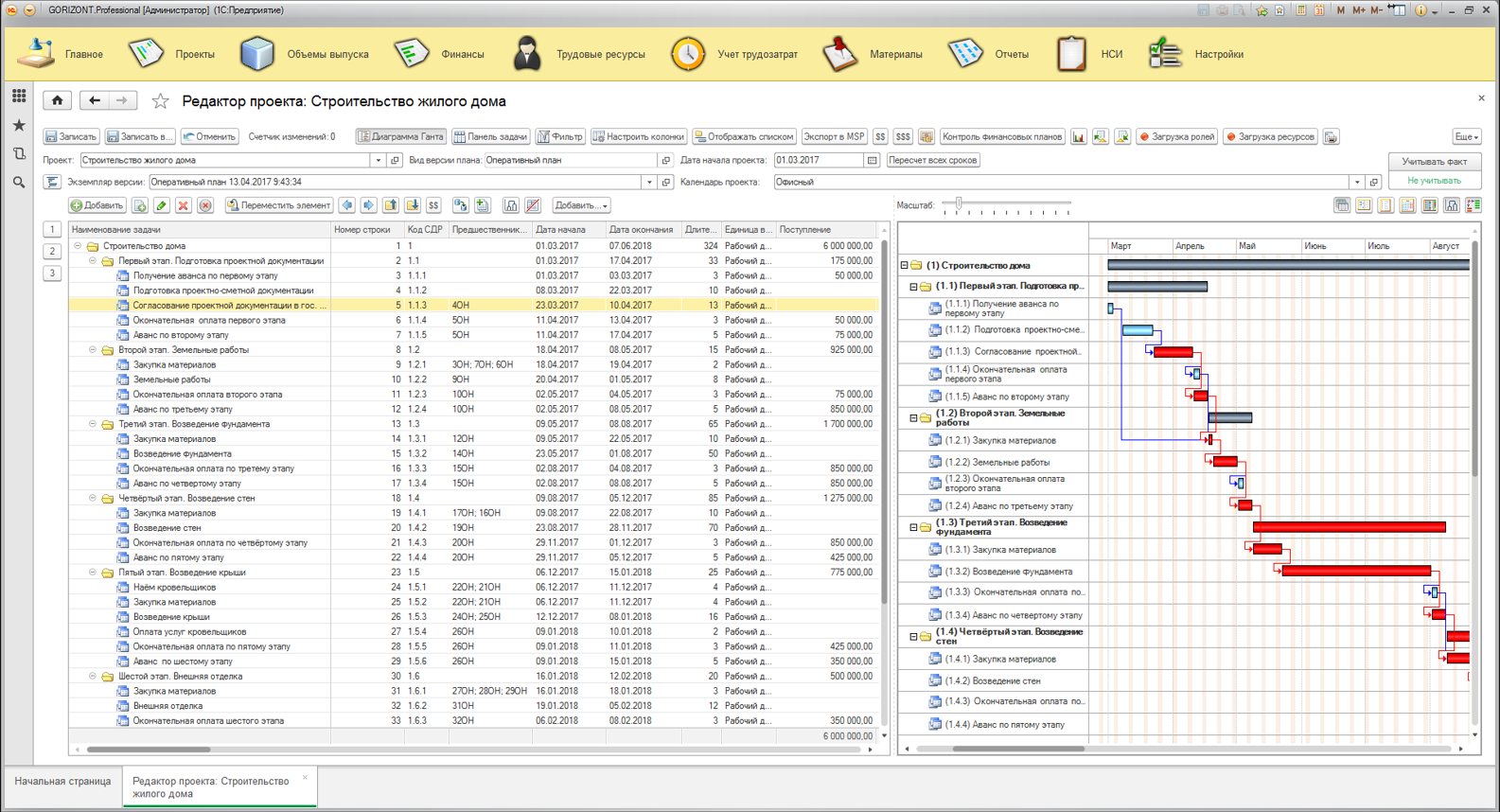The height and width of the screenshot is (812, 1500).
Task: Toggle the Фильтр button
Action: click(560, 136)
